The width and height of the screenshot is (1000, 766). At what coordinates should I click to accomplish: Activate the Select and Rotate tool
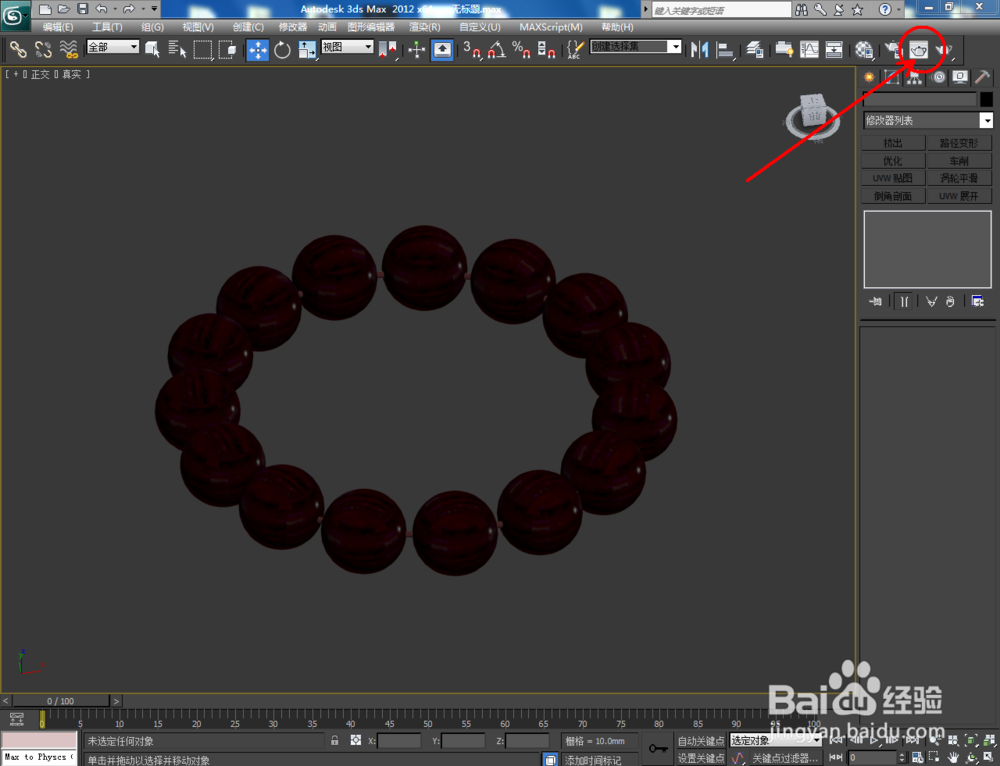coord(282,48)
